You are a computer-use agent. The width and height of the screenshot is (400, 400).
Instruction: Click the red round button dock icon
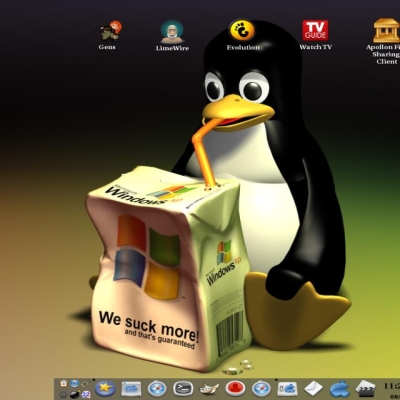point(235,388)
